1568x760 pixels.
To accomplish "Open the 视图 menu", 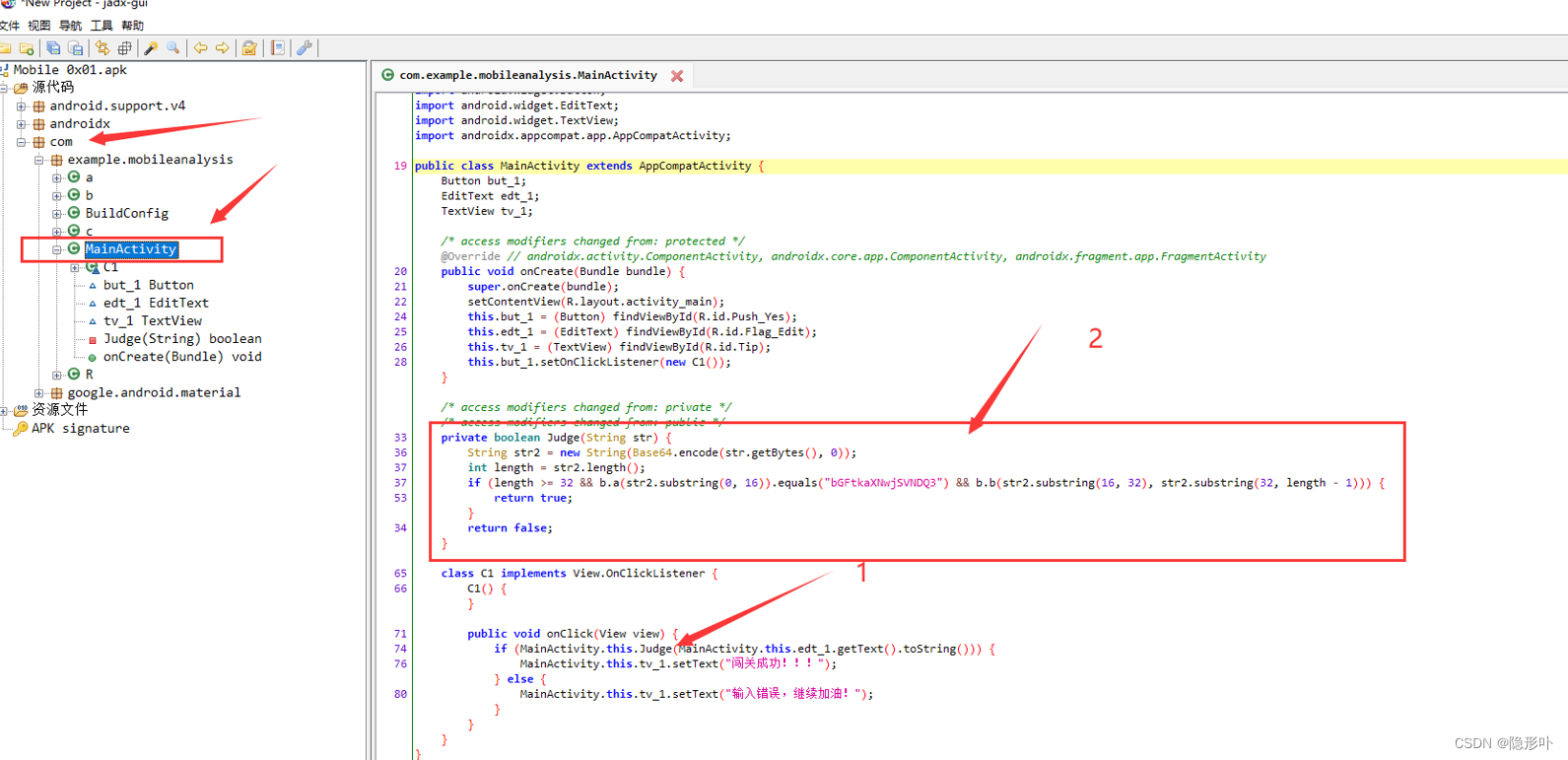I will pos(38,26).
